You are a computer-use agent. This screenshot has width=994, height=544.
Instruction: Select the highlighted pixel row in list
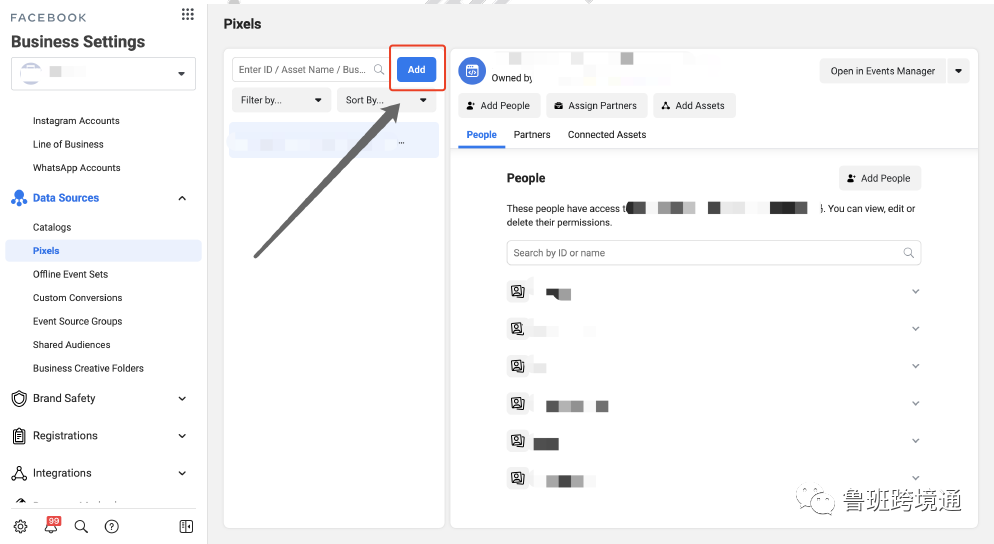334,140
